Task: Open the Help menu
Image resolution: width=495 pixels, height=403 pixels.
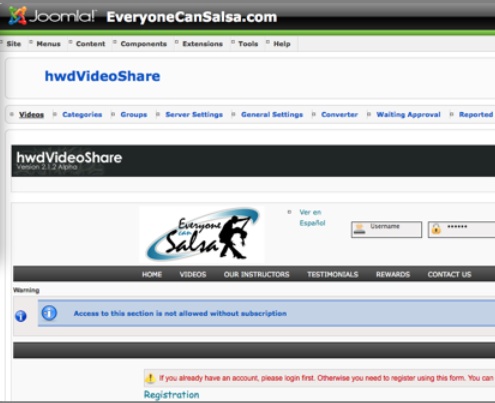Action: (x=282, y=44)
